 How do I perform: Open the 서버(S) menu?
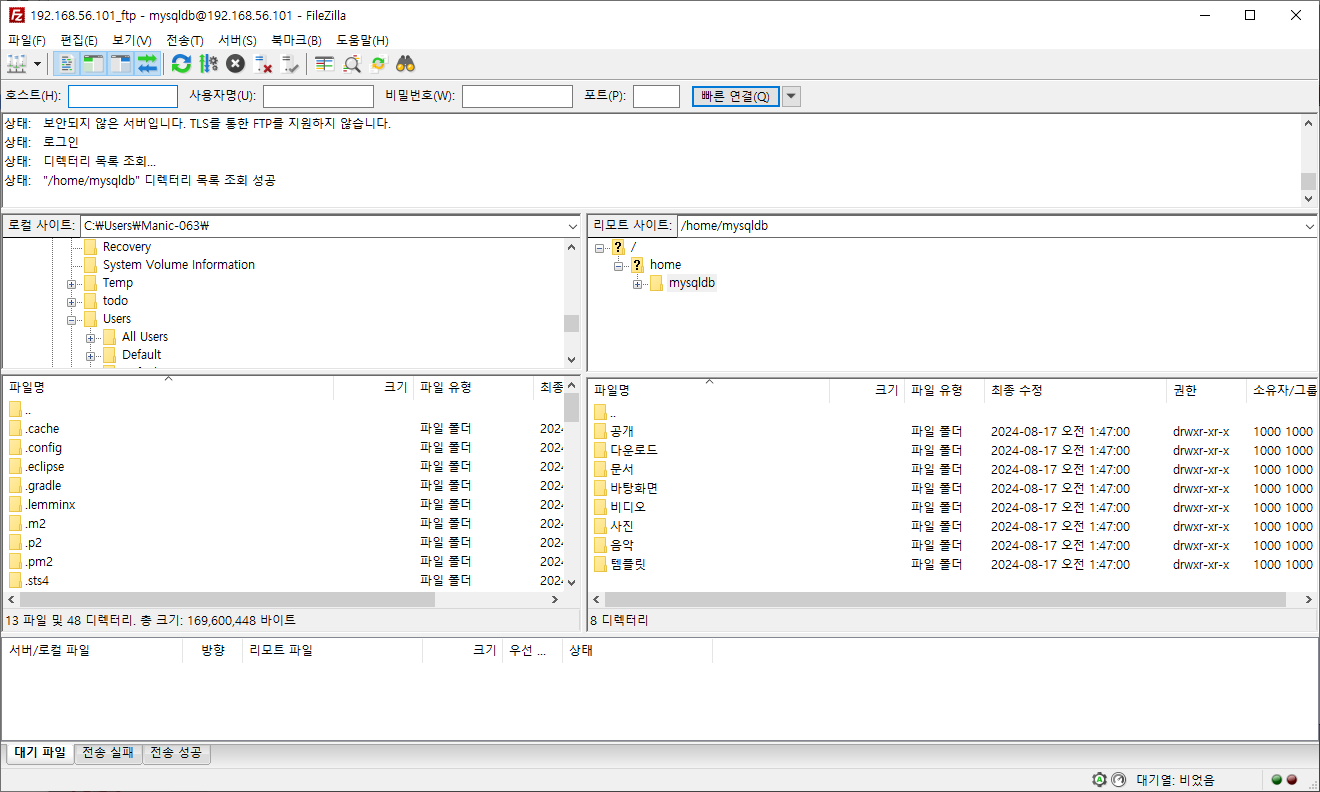[x=237, y=41]
